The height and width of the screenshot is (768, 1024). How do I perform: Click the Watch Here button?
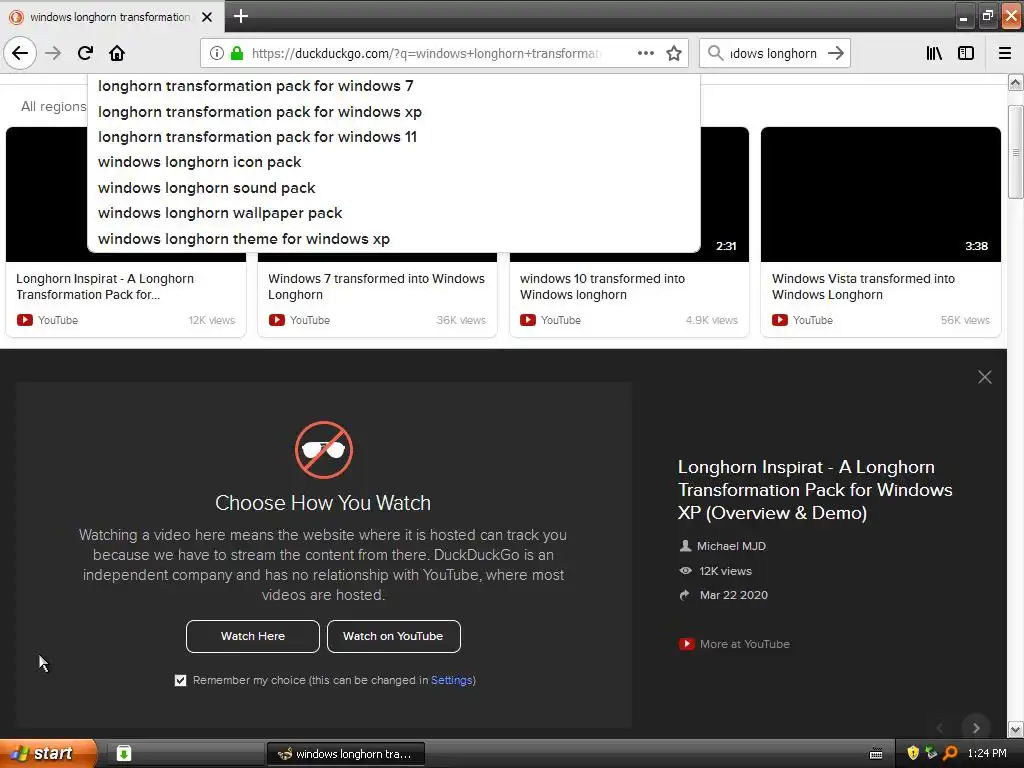pos(253,636)
